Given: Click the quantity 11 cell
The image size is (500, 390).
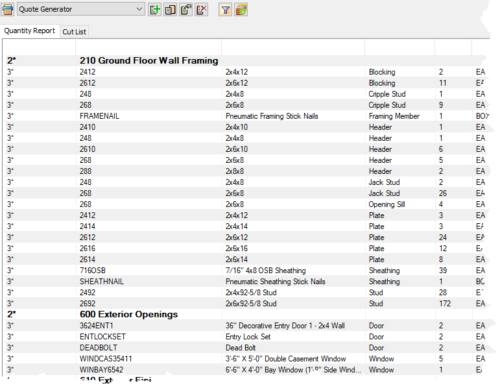Looking at the screenshot, I should (x=443, y=83).
